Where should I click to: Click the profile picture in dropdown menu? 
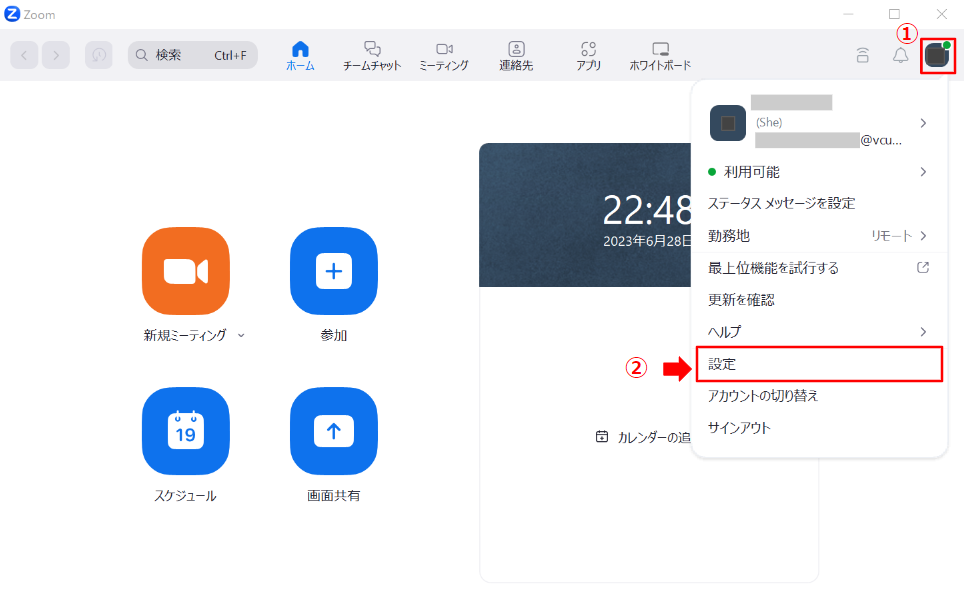tap(728, 123)
